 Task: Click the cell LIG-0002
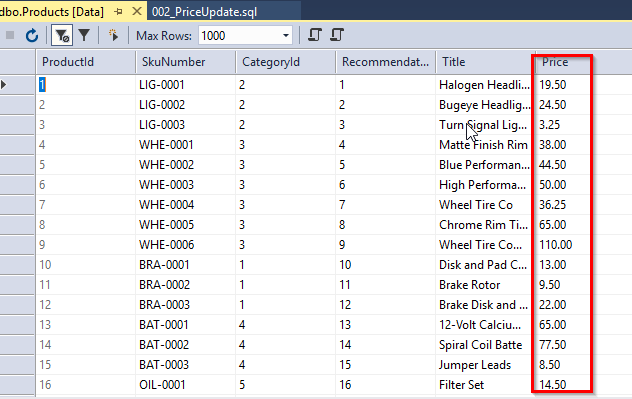185,105
